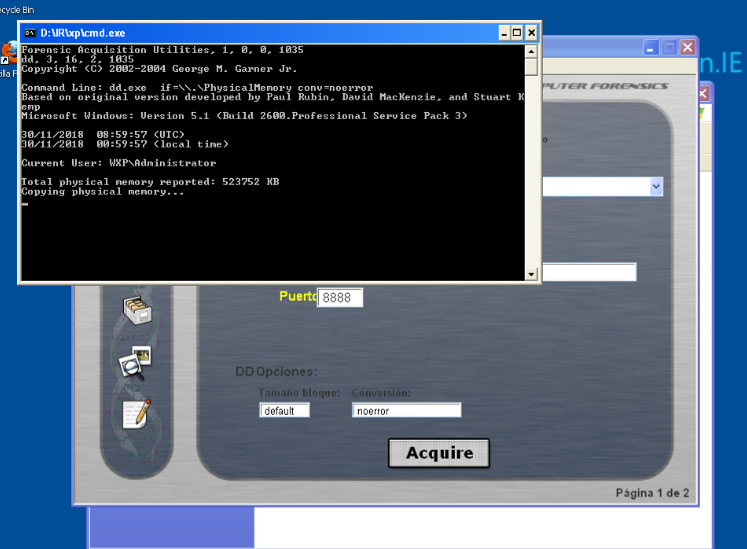Maximize the cmd.exe console window
The width and height of the screenshot is (747, 549).
point(517,32)
